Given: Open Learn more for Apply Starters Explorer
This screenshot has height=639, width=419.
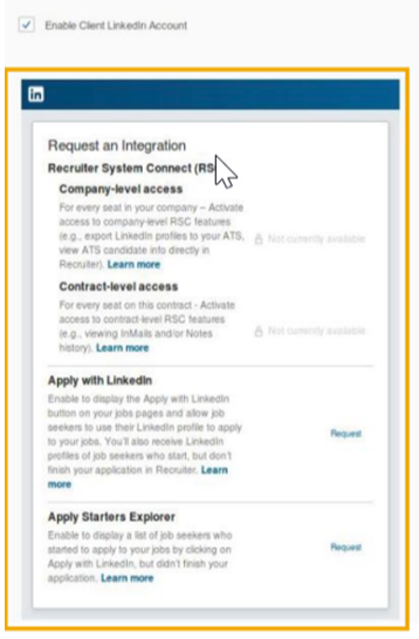Looking at the screenshot, I should coord(127,578).
